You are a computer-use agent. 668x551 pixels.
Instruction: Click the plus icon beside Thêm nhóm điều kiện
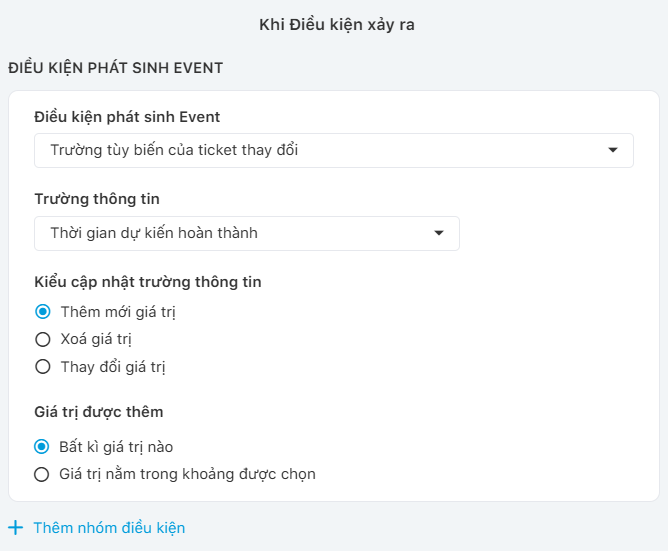(16, 528)
